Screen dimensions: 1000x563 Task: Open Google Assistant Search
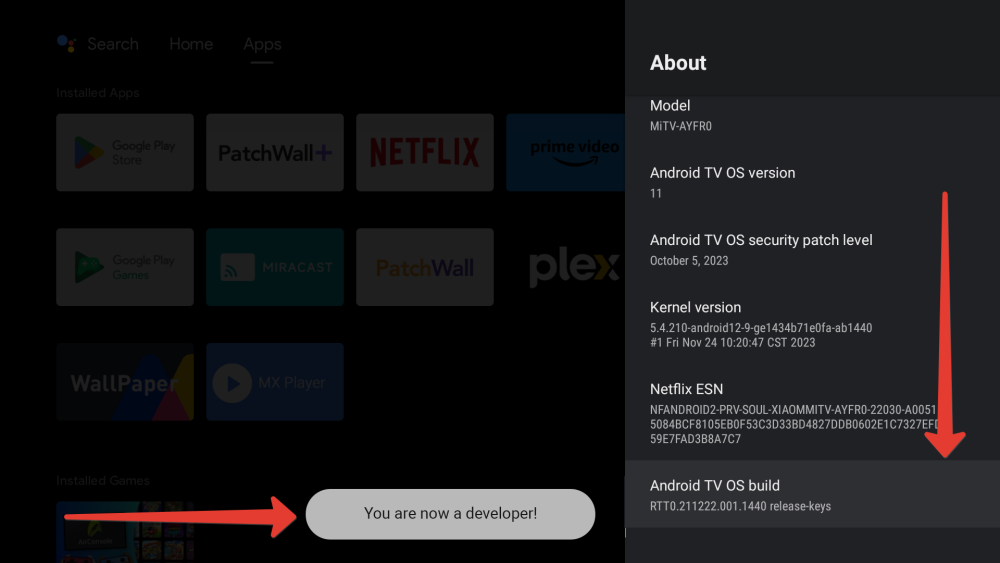click(x=98, y=44)
